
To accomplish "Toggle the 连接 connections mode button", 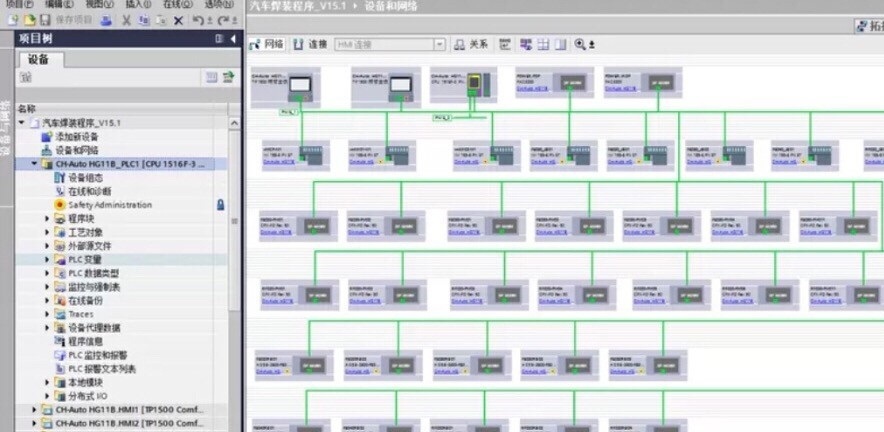I will [x=311, y=45].
